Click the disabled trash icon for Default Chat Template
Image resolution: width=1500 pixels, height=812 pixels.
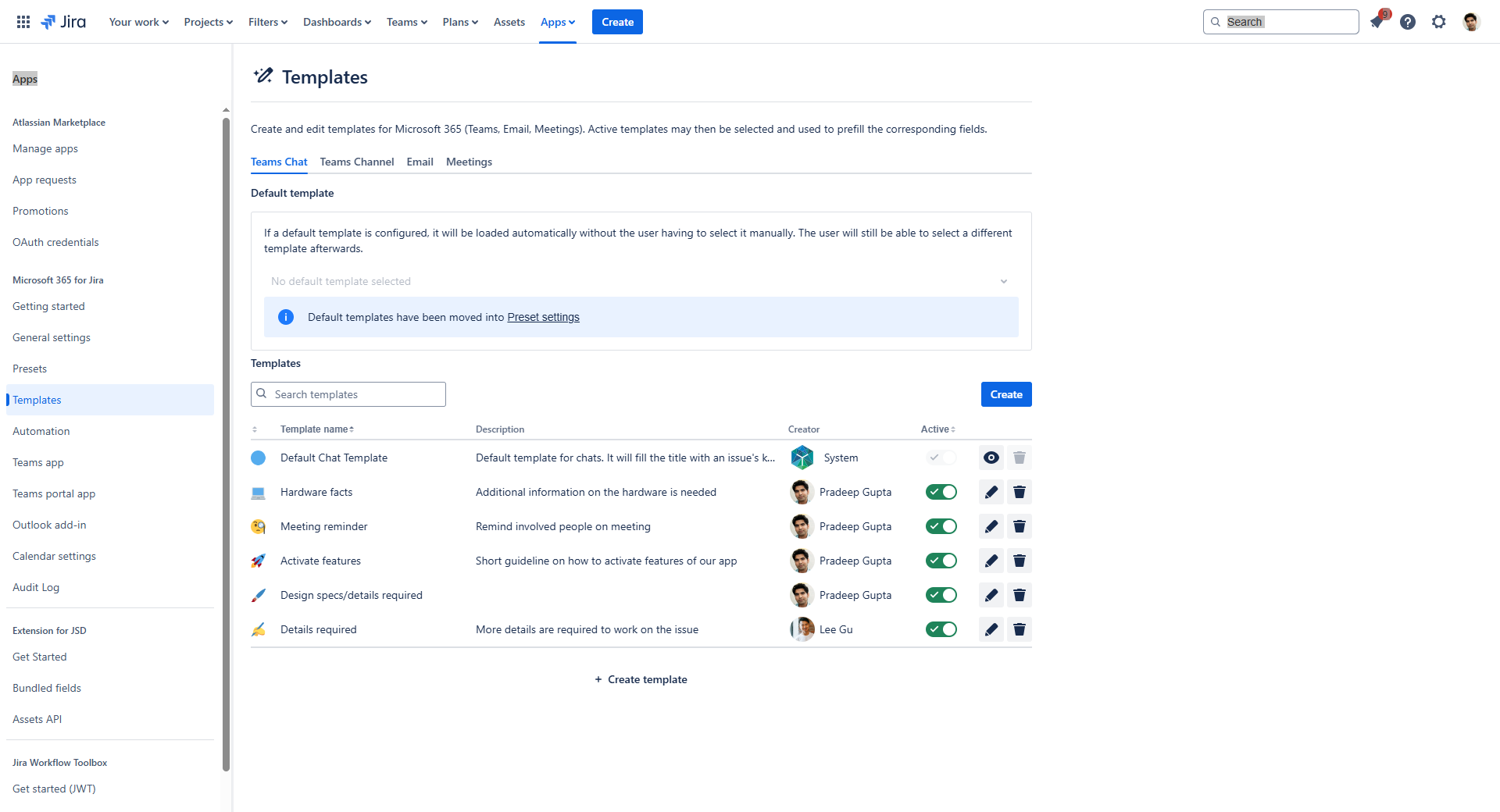[x=1020, y=458]
